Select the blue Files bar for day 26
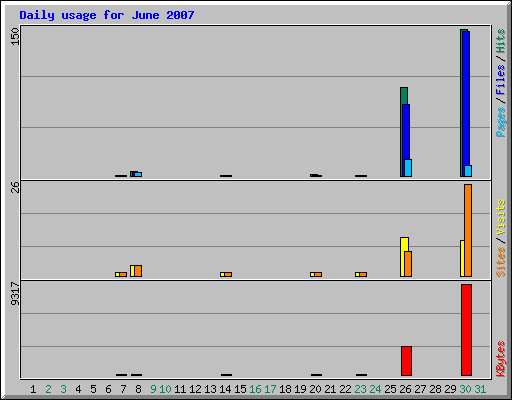This screenshot has width=512, height=400. click(x=406, y=140)
